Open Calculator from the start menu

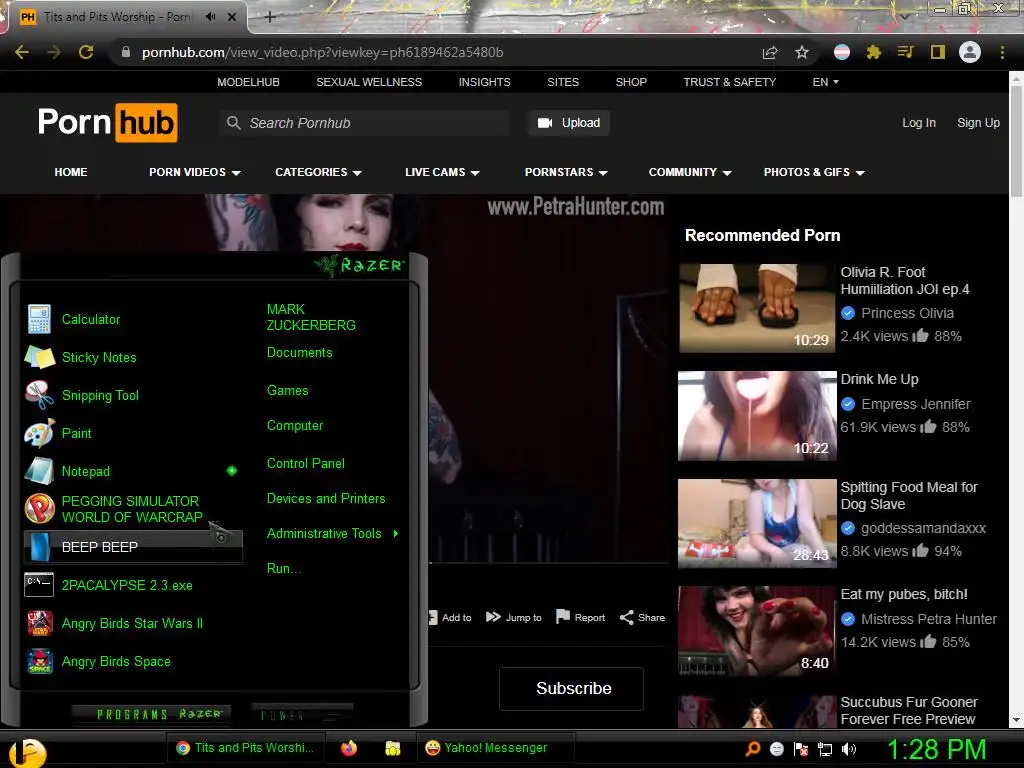131,319
